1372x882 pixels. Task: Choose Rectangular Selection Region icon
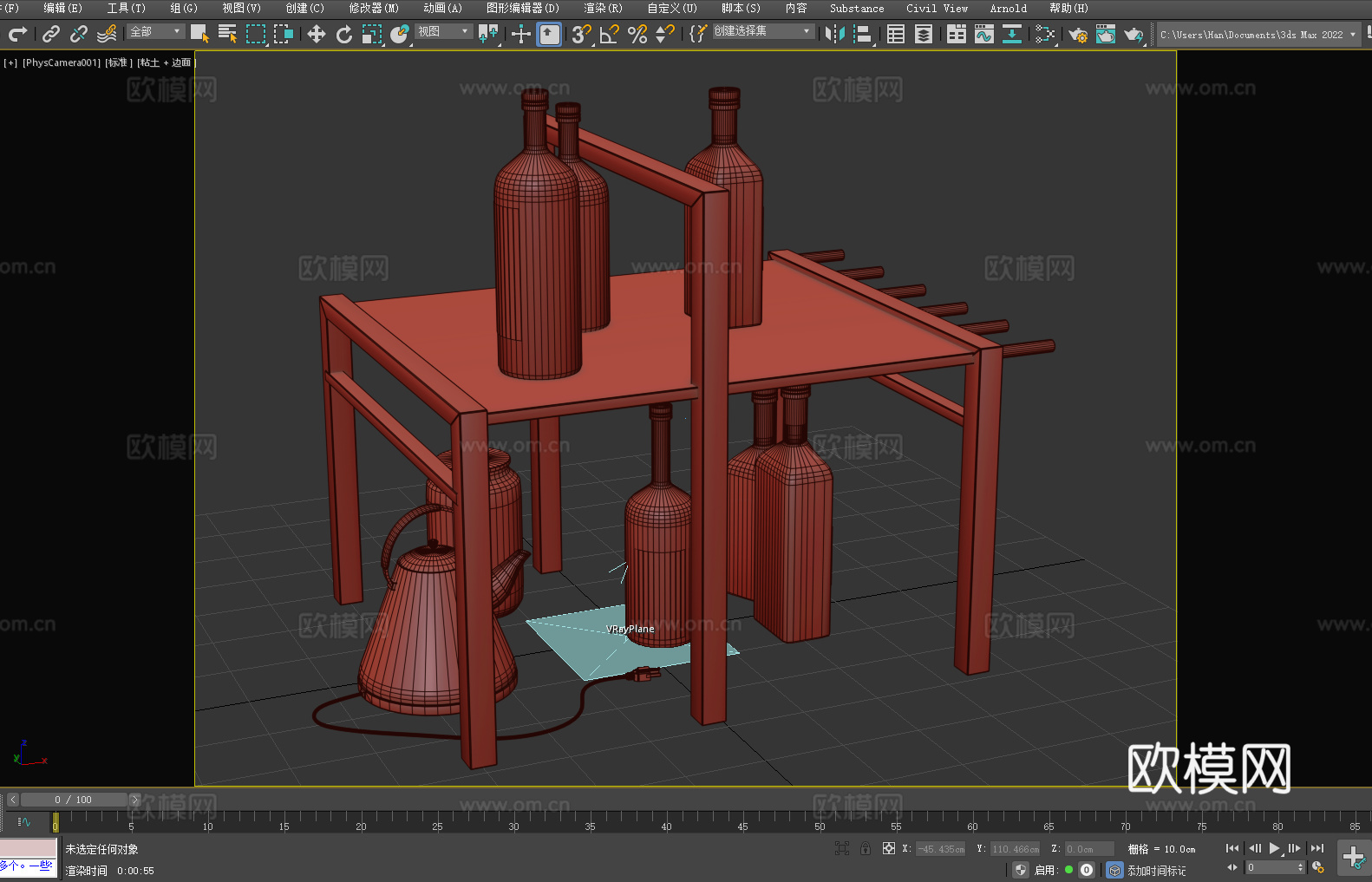[256, 34]
